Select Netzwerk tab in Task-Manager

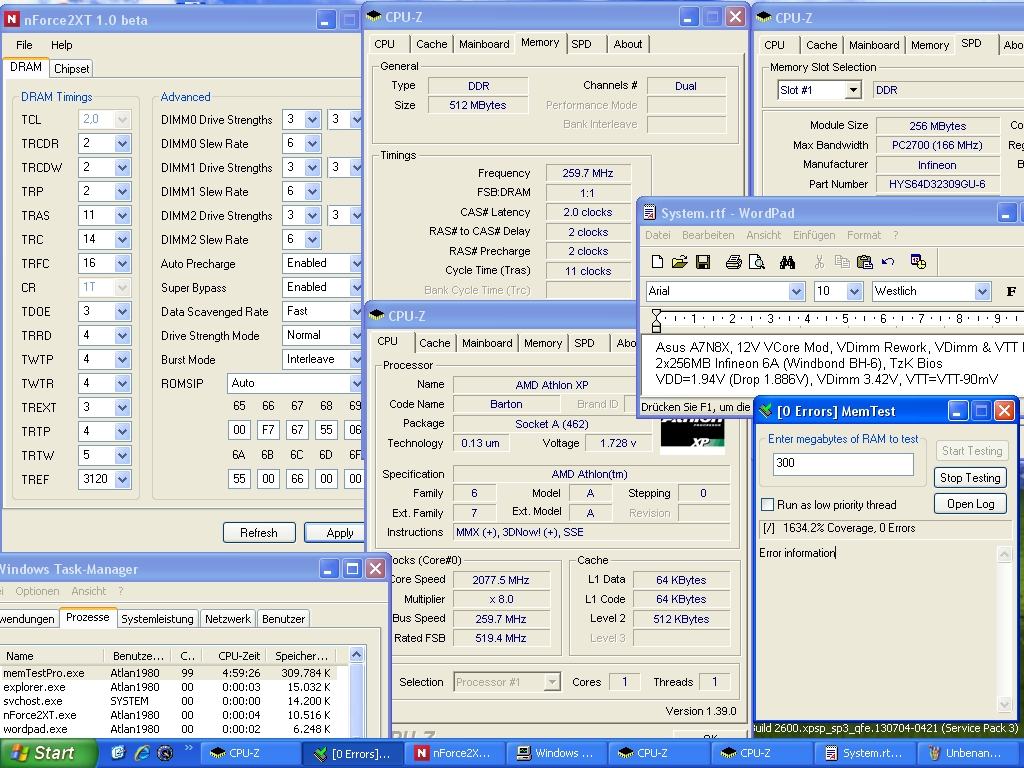(228, 619)
